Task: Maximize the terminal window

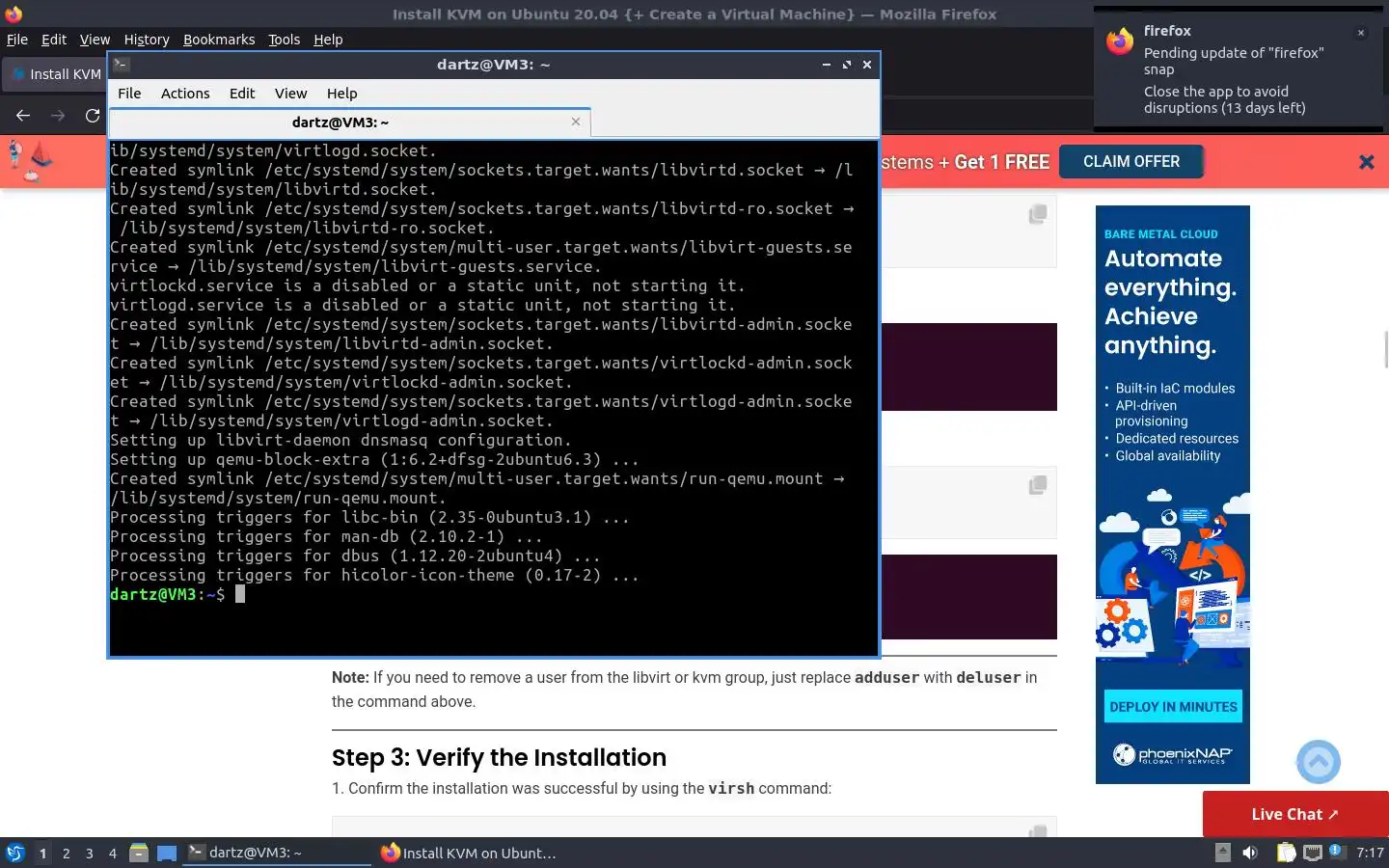Action: tap(846, 65)
